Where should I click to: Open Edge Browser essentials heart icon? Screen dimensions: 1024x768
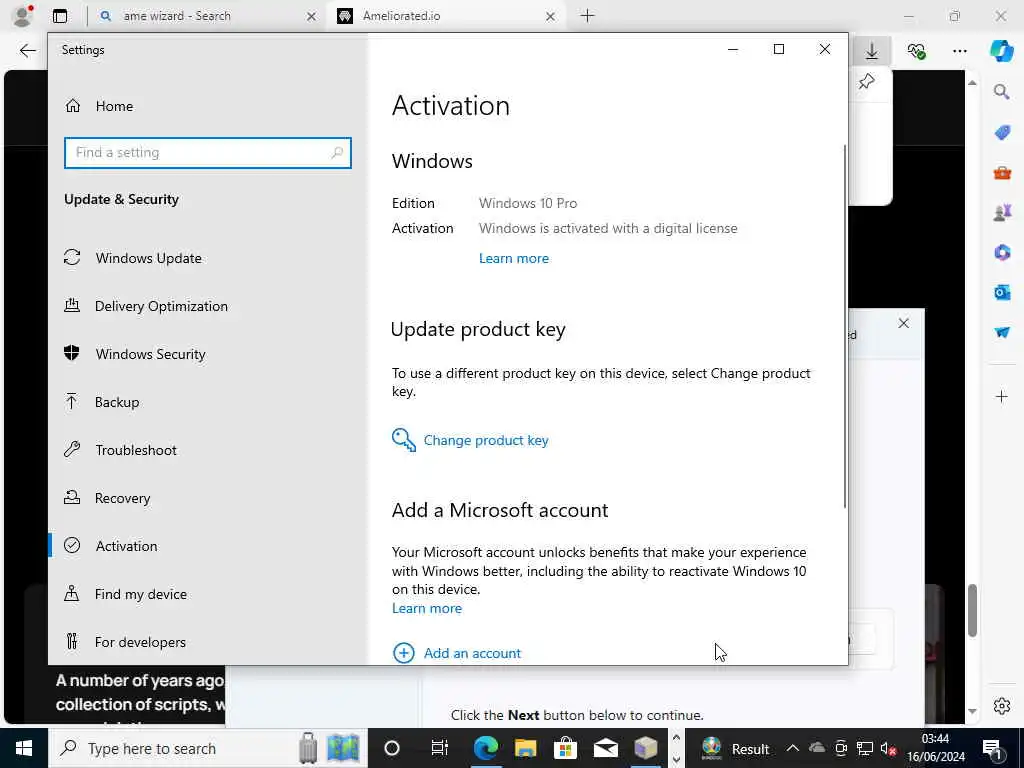916,51
